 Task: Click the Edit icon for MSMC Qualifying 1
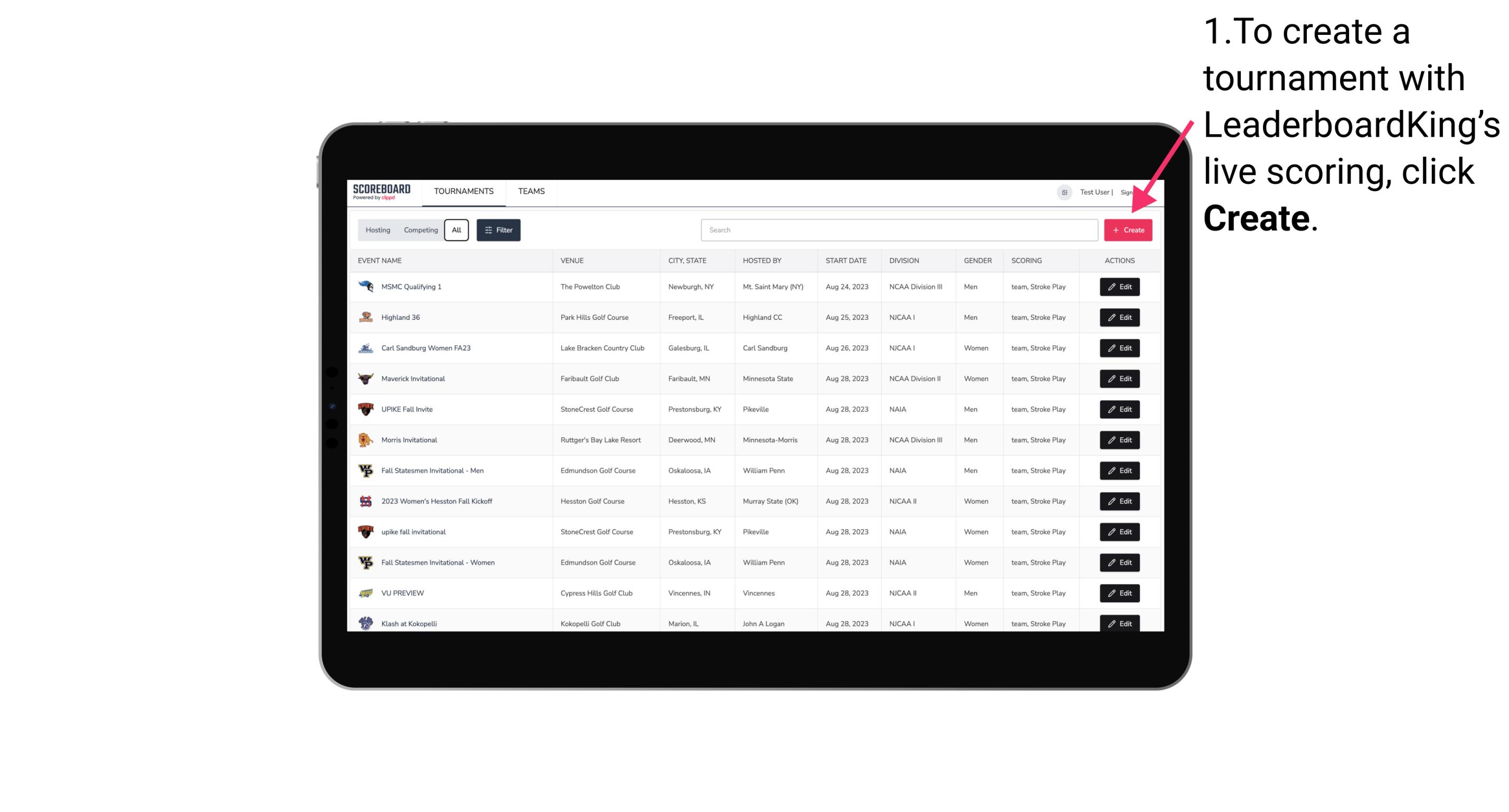point(1119,286)
